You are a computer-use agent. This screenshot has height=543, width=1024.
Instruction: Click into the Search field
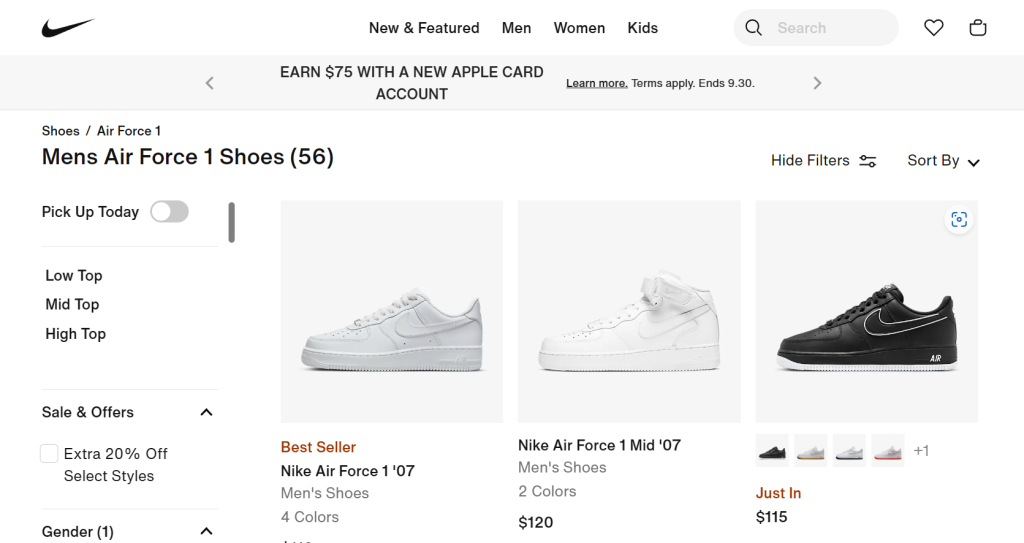830,28
